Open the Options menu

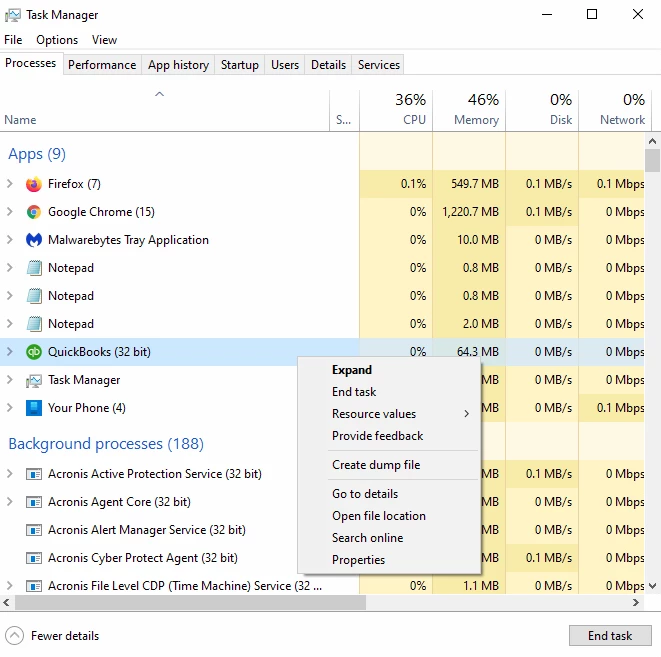pyautogui.click(x=57, y=40)
